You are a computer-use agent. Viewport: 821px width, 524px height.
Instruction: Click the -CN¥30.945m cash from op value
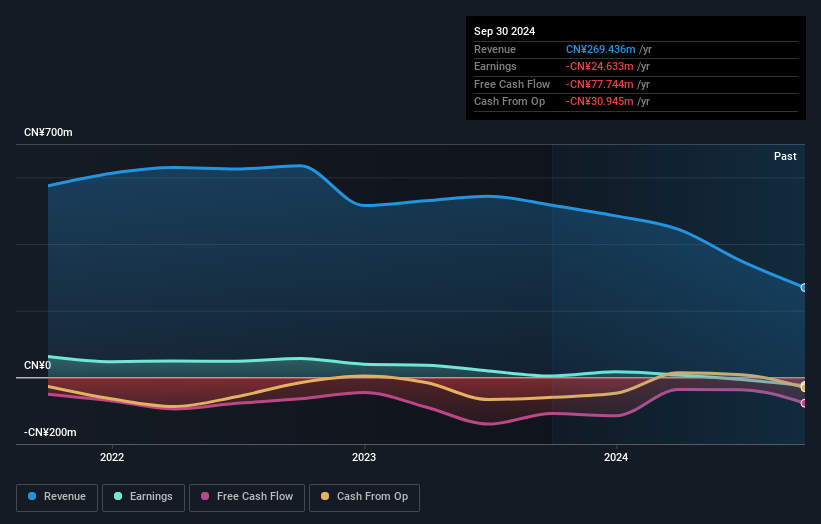point(600,102)
